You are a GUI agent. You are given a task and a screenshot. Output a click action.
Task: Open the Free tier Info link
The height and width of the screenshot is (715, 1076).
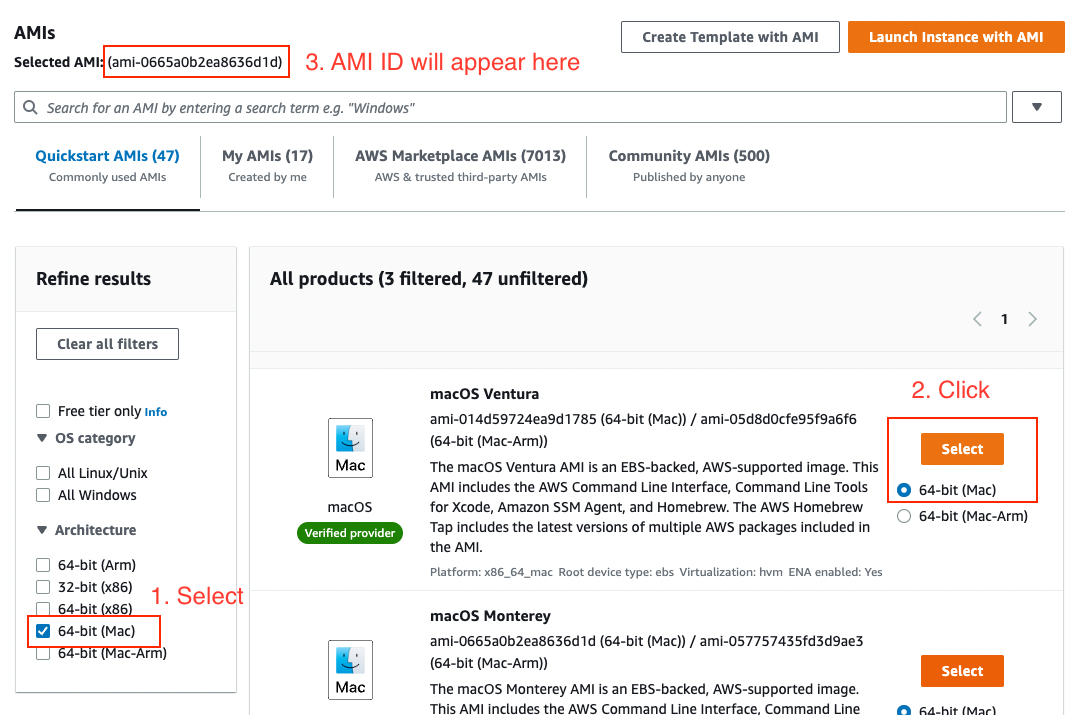156,412
